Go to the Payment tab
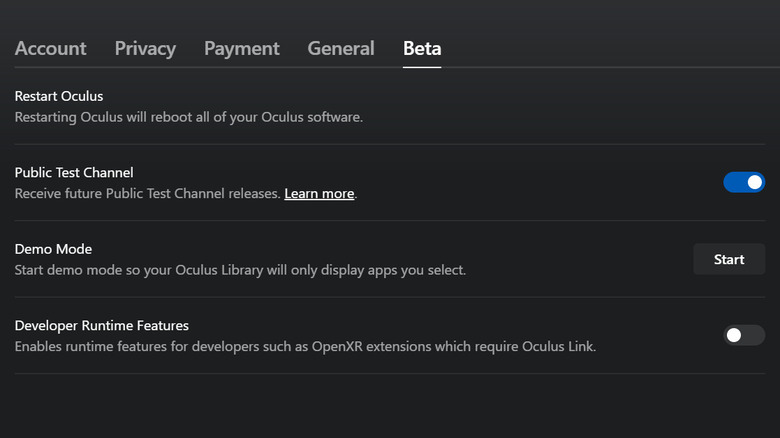This screenshot has height=438, width=780. (x=241, y=48)
